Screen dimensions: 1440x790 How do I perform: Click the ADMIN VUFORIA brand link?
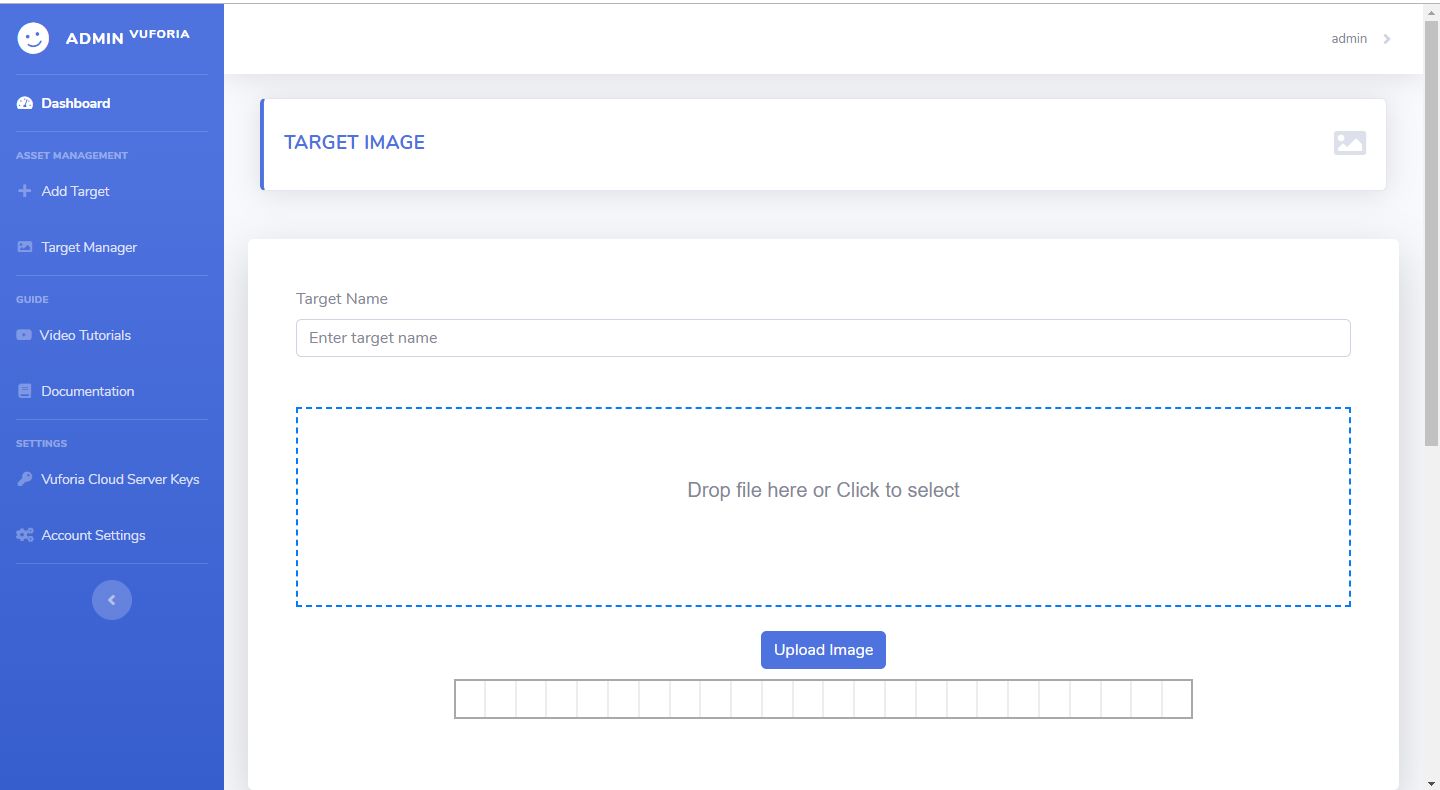[127, 37]
